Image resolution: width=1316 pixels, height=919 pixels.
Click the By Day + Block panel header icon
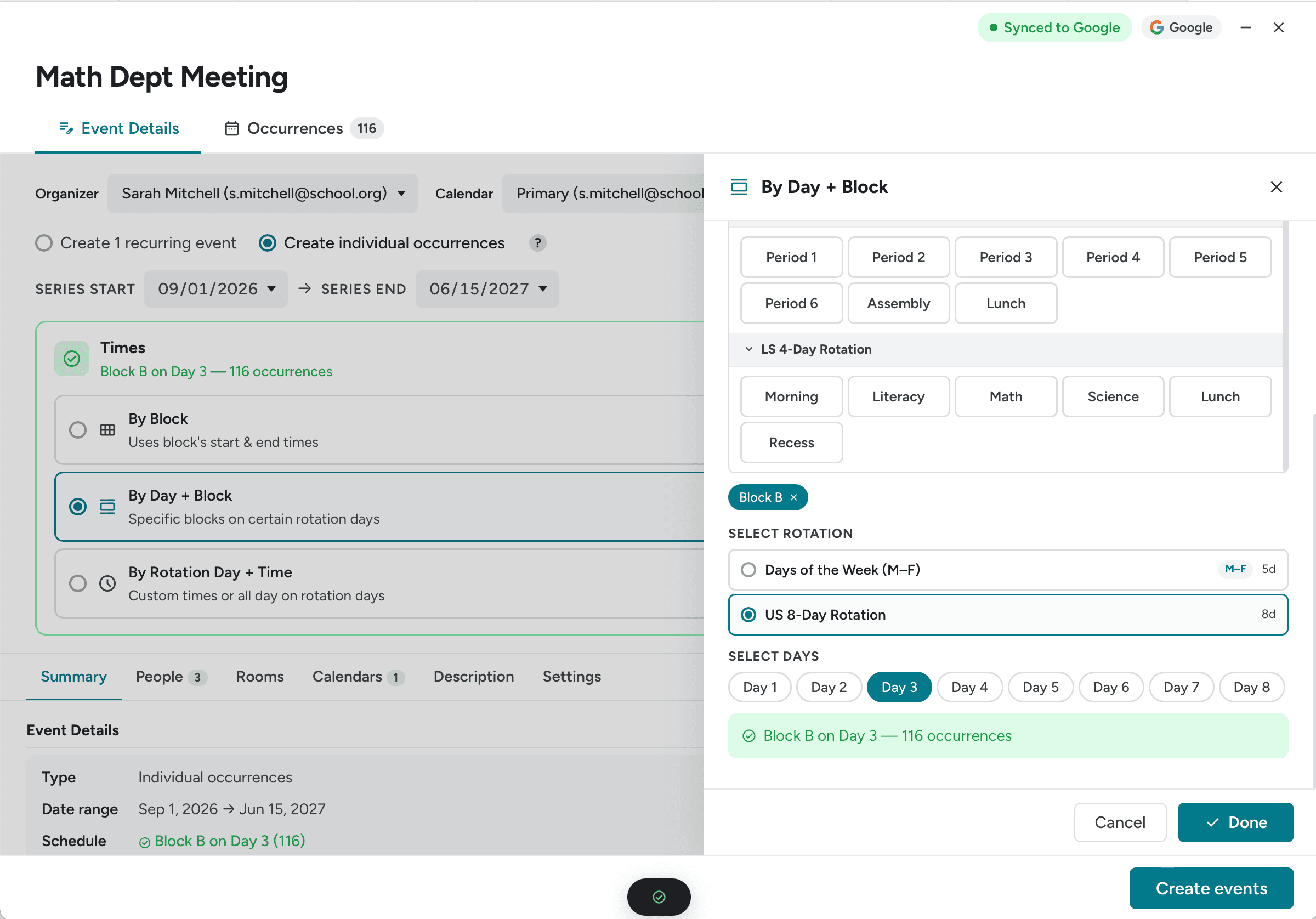739,186
